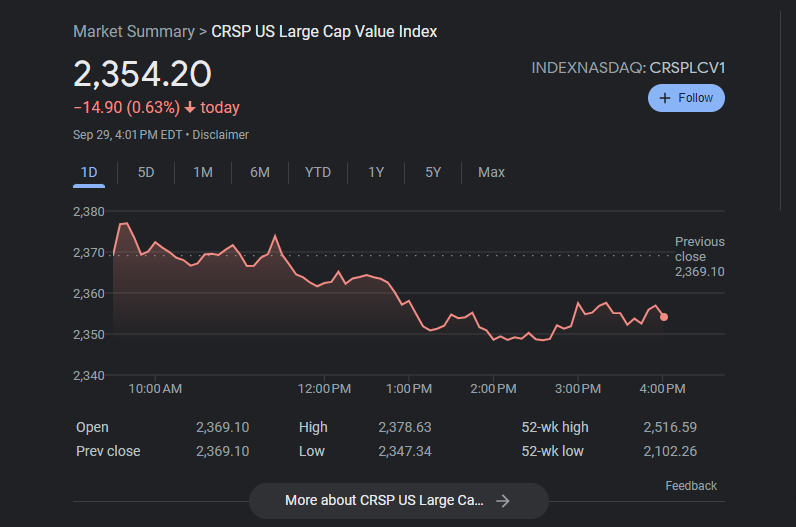Screen dimensions: 796x527
Task: Click the Open value 2,369.10
Action: tap(222, 427)
